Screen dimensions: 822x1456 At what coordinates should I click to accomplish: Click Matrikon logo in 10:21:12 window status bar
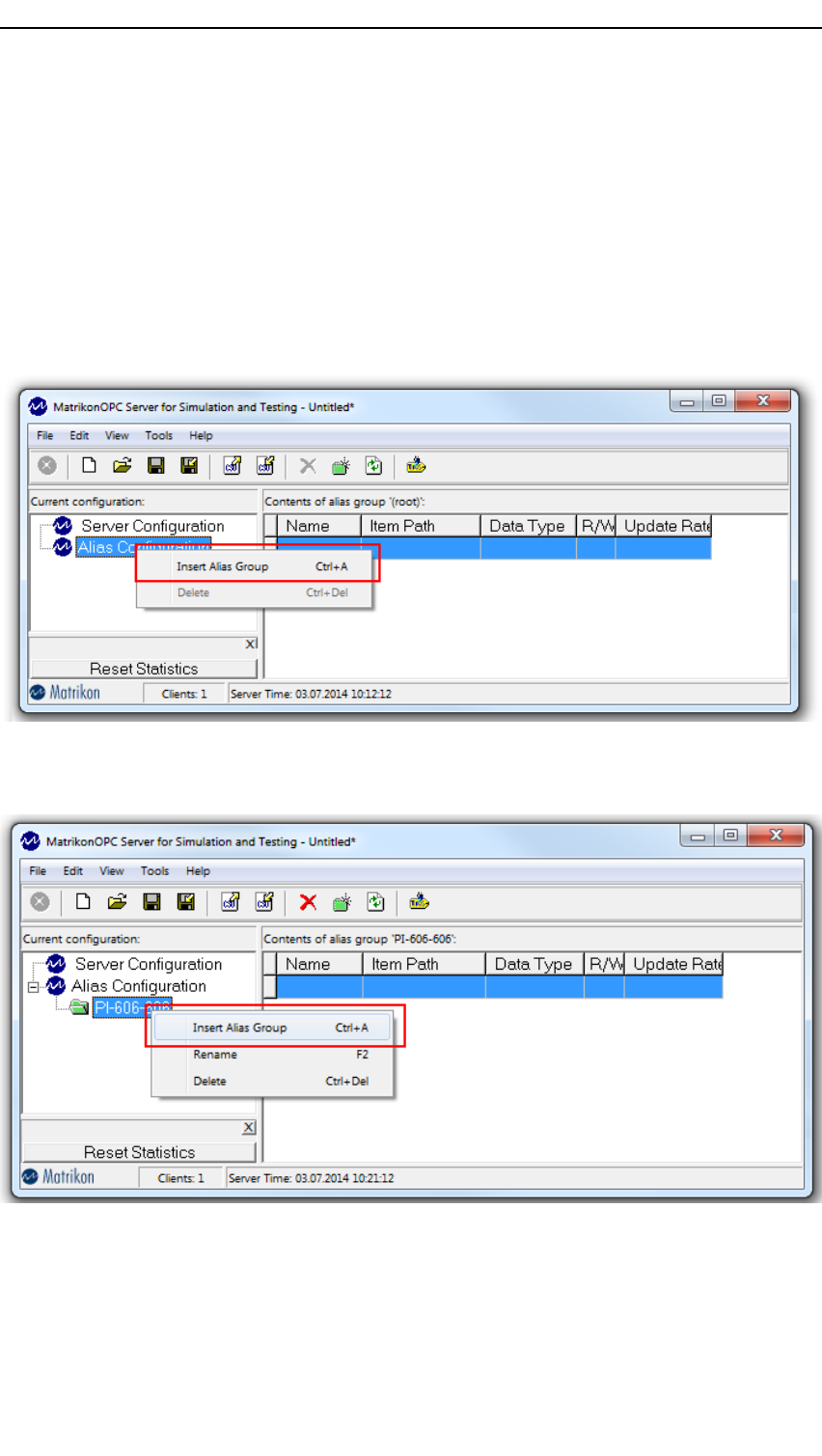pos(59,1177)
